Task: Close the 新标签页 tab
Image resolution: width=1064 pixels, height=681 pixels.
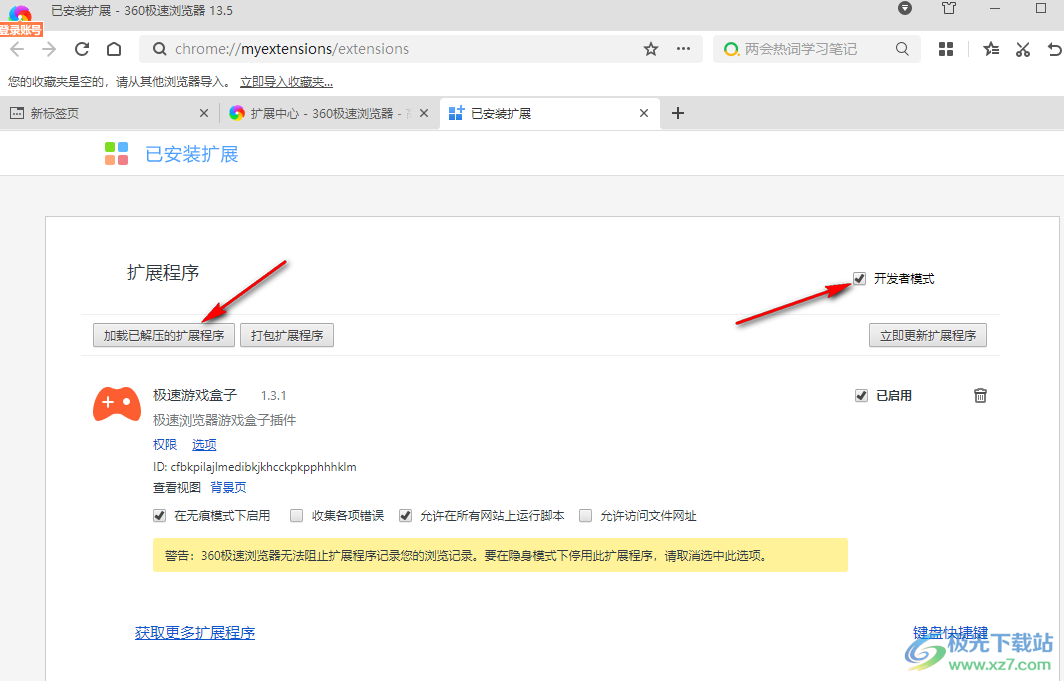Action: click(x=204, y=113)
